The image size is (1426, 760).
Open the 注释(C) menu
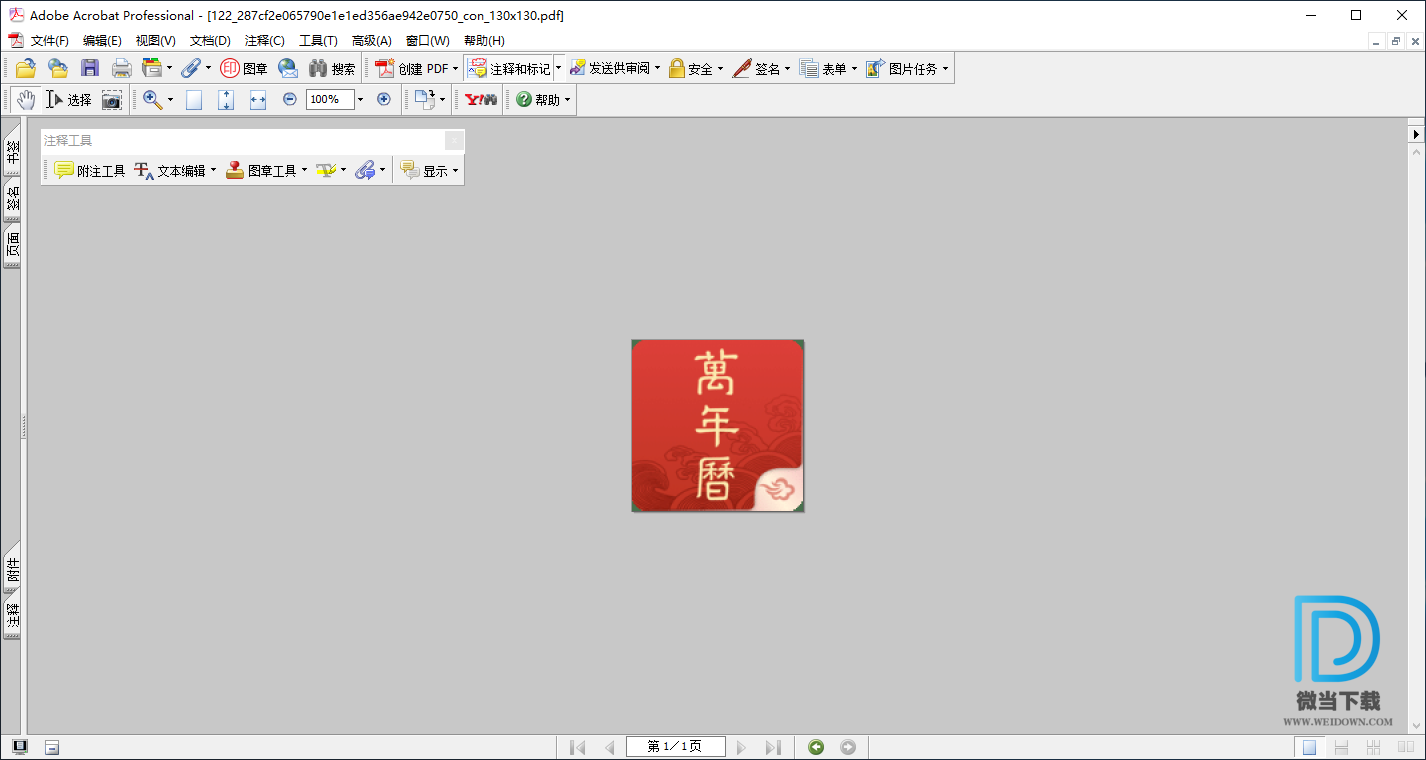pos(265,41)
